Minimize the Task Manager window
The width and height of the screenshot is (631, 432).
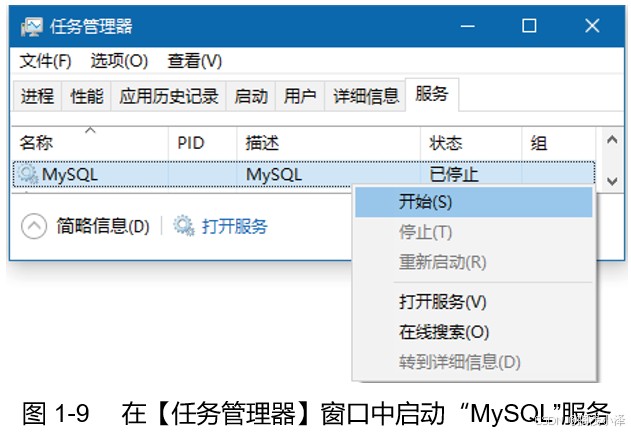[x=467, y=26]
